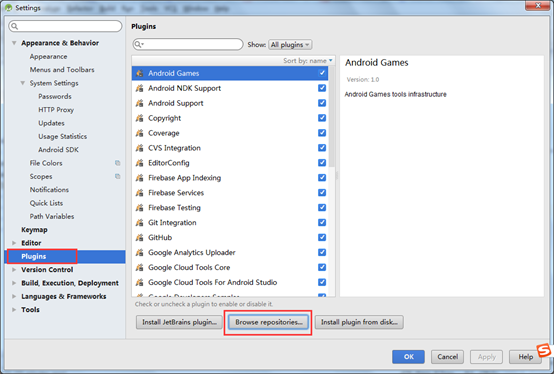This screenshot has height=374, width=554.
Task: Open the Show All plugins dropdown
Action: (x=290, y=44)
